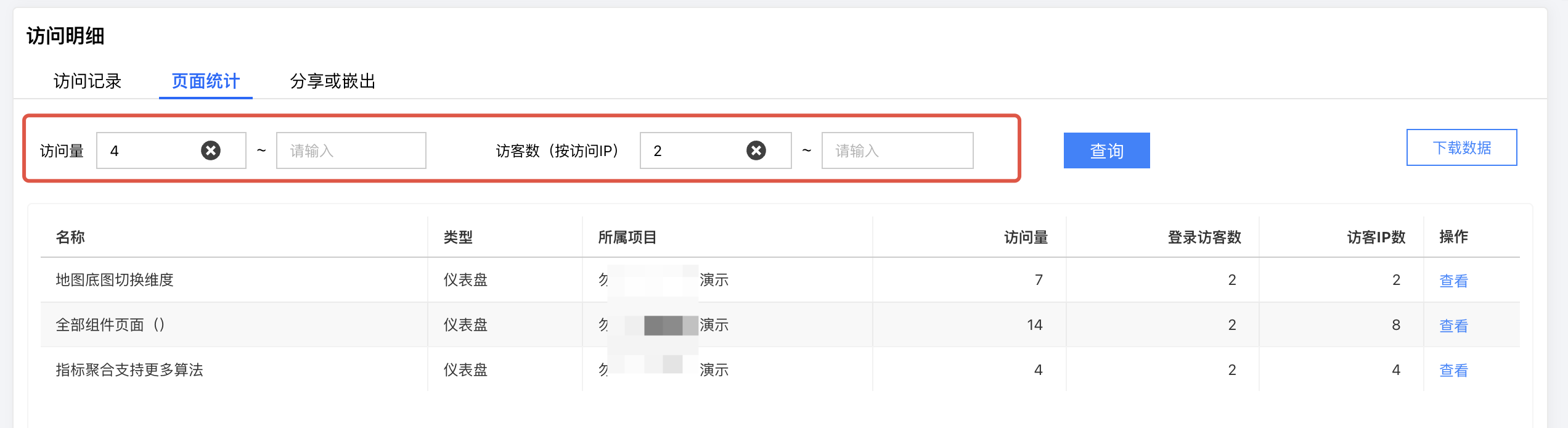Open the 分享或嵌出 tab
The height and width of the screenshot is (428, 1568).
(x=333, y=81)
